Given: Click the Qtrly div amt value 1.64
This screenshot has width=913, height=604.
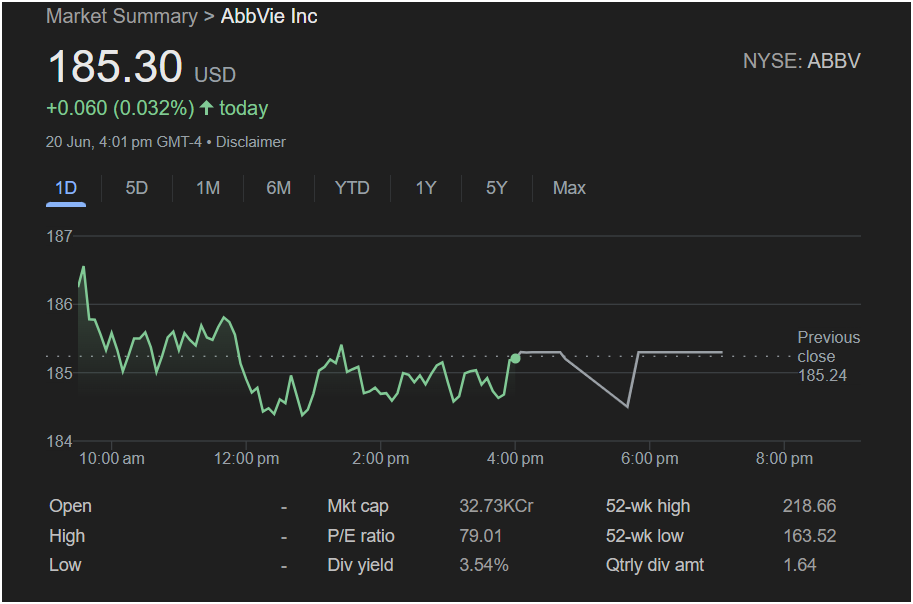Looking at the screenshot, I should (799, 565).
